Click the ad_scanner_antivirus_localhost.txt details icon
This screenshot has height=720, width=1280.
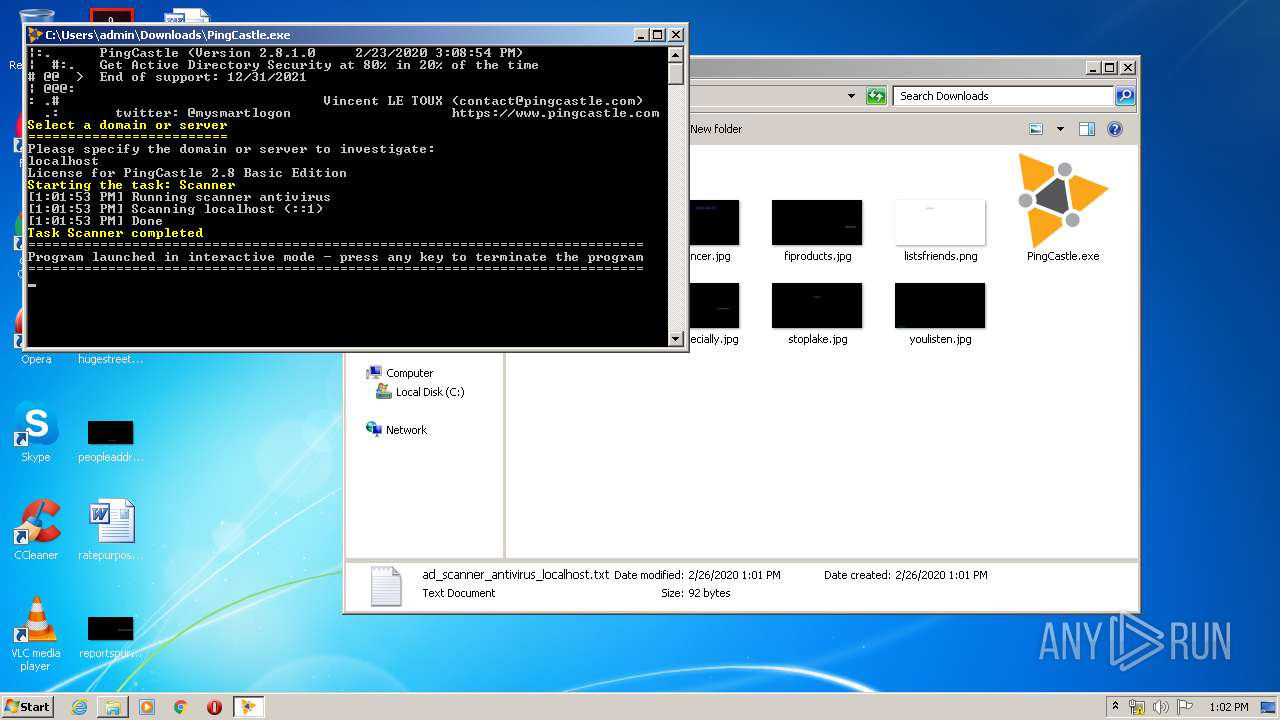pyautogui.click(x=386, y=586)
